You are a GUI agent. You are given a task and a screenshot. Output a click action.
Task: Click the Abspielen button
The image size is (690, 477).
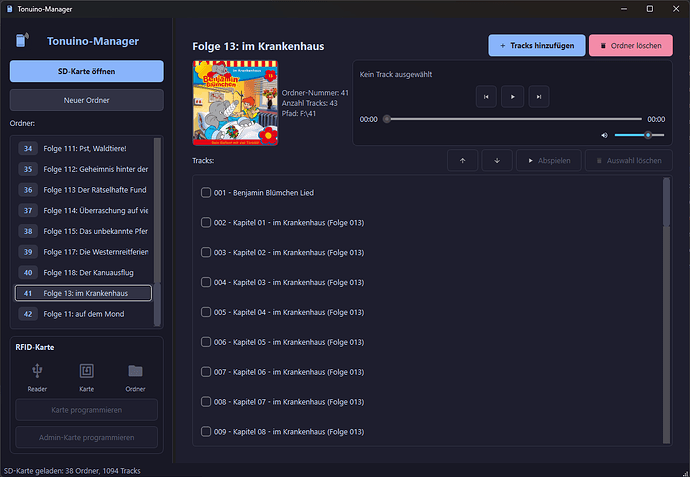click(549, 161)
